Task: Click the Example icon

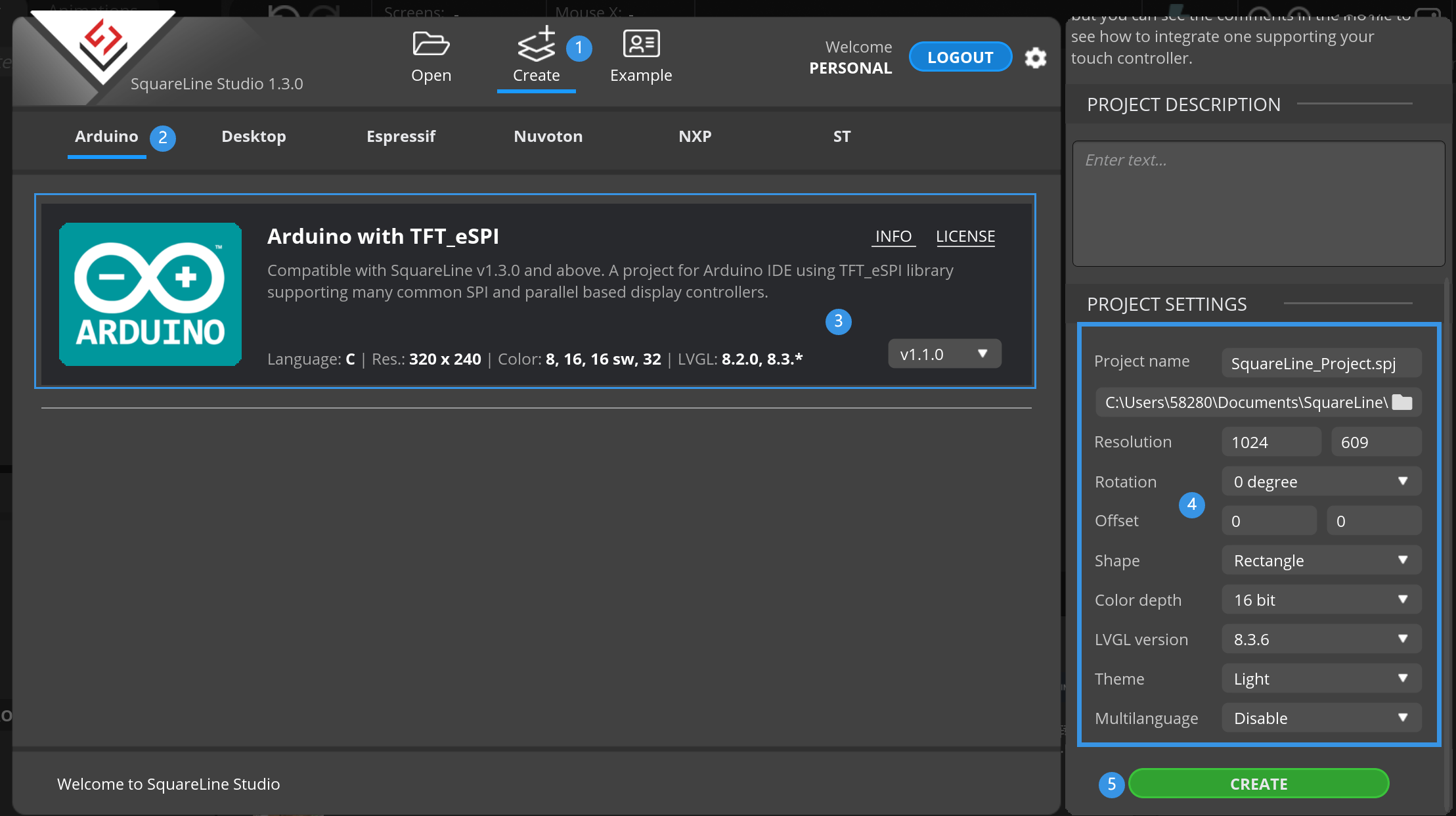Action: click(641, 44)
